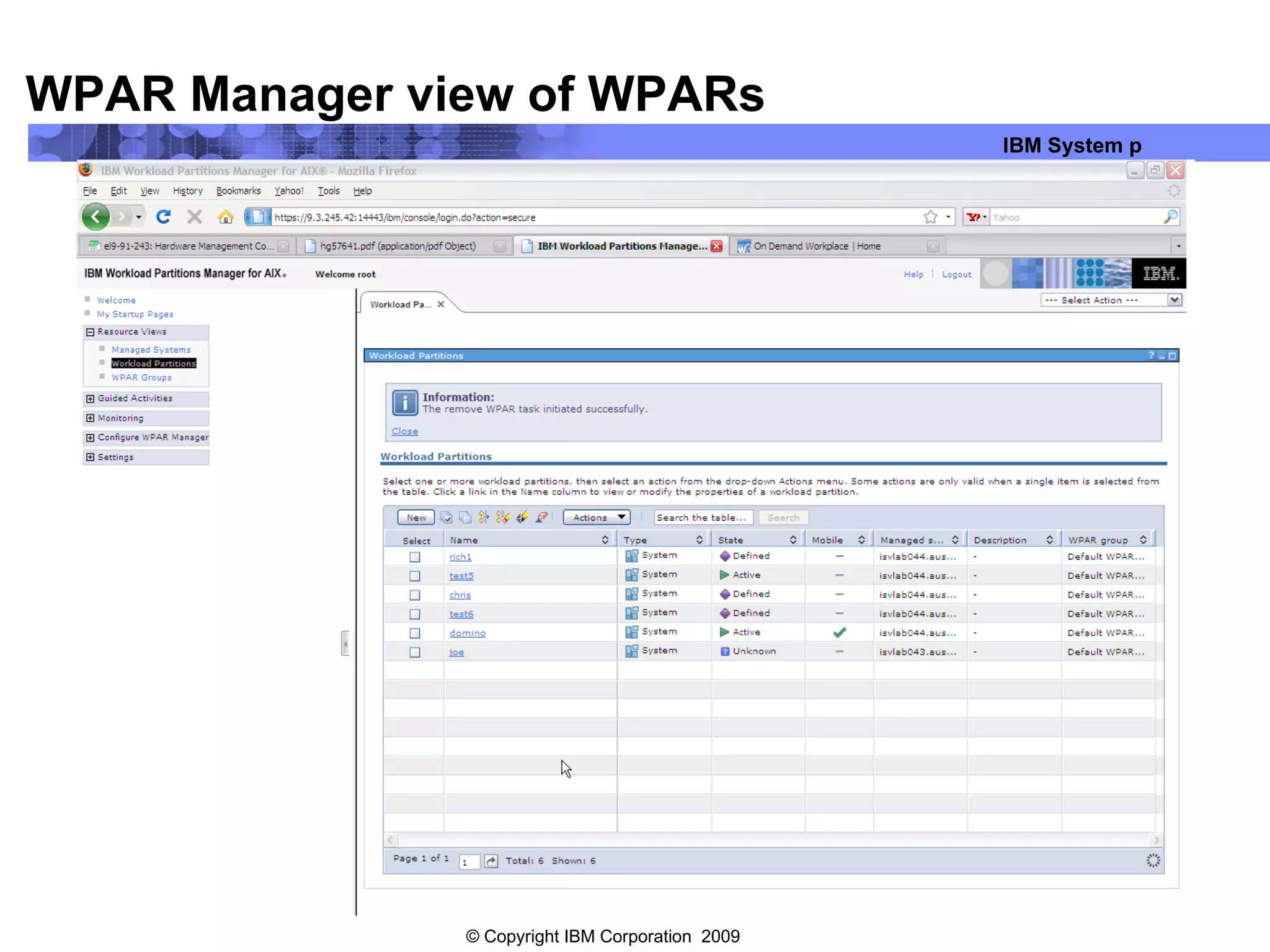Click the Clear All Sorts eraser icon

[x=541, y=518]
